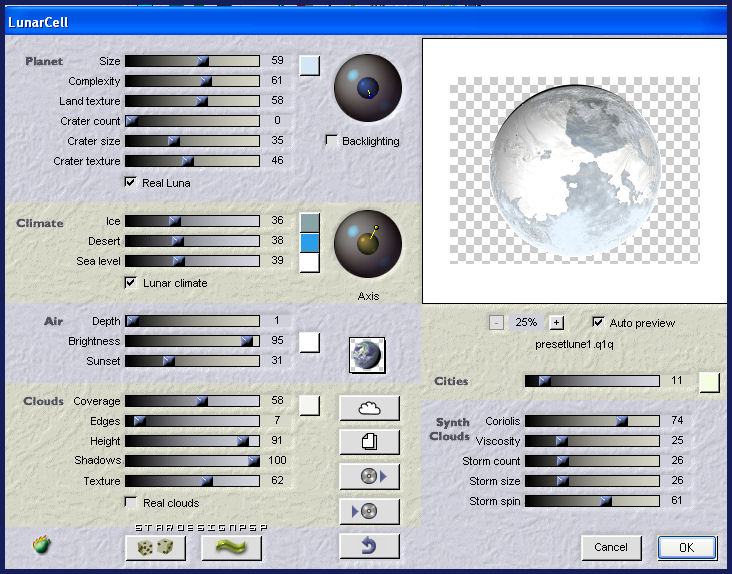Click the Size value 59
The height and width of the screenshot is (574, 732).
[277, 61]
